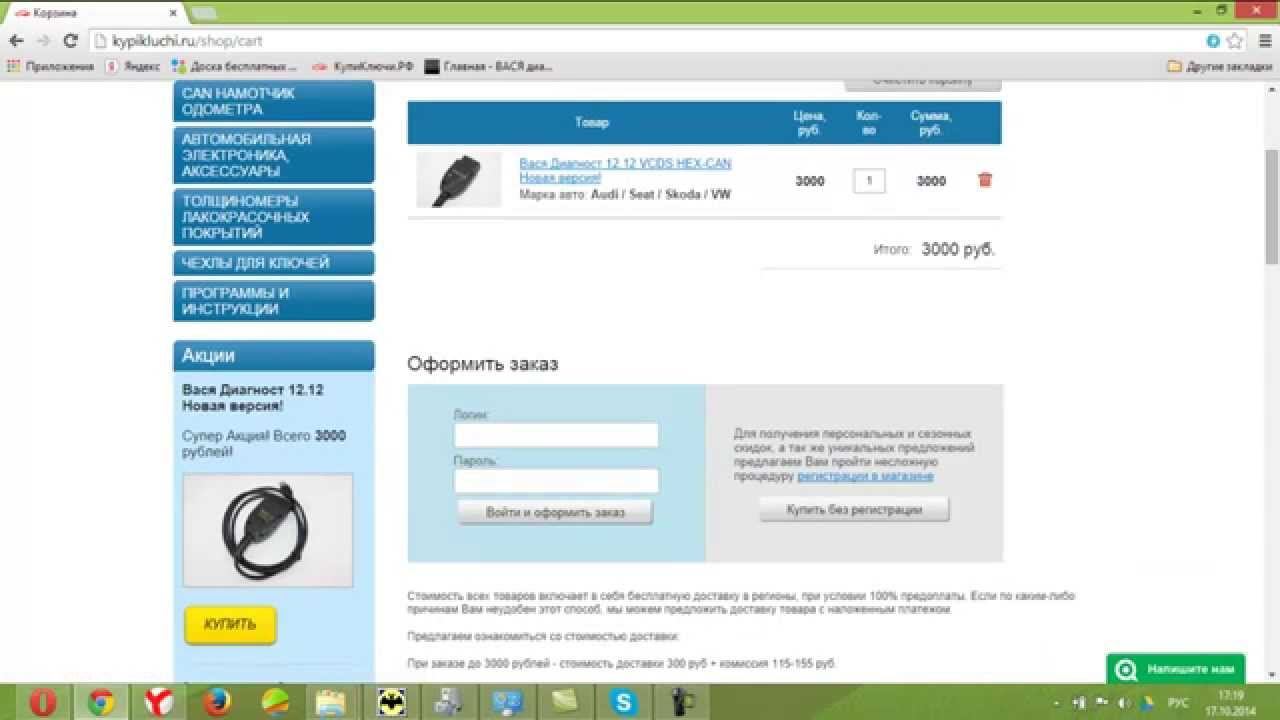Open the ПРОГРАММЫ И ИНСТРУКЦИИ category
Viewport: 1280px width, 720px height.
click(x=274, y=301)
